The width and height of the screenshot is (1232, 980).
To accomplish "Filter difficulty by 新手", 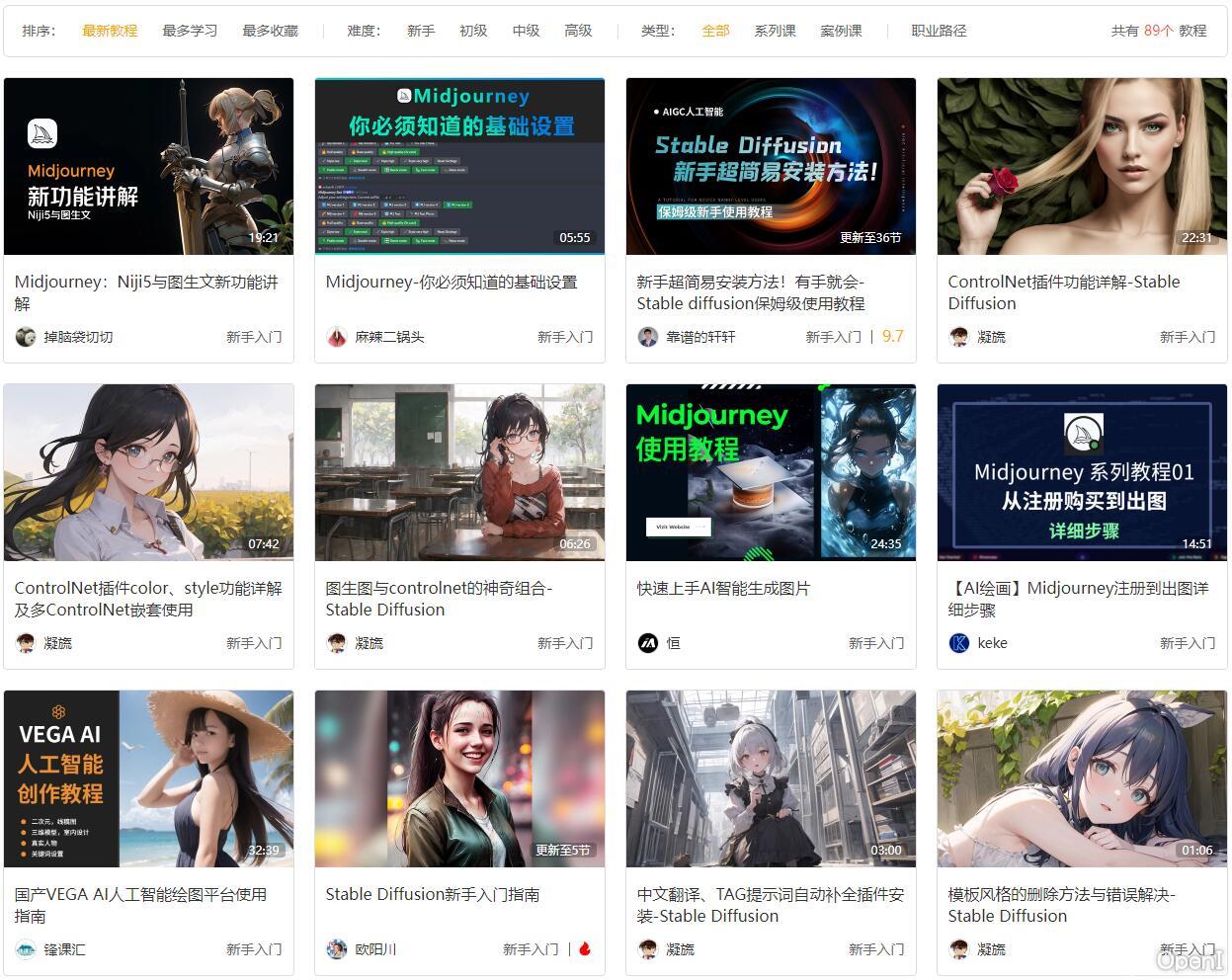I will [x=421, y=31].
